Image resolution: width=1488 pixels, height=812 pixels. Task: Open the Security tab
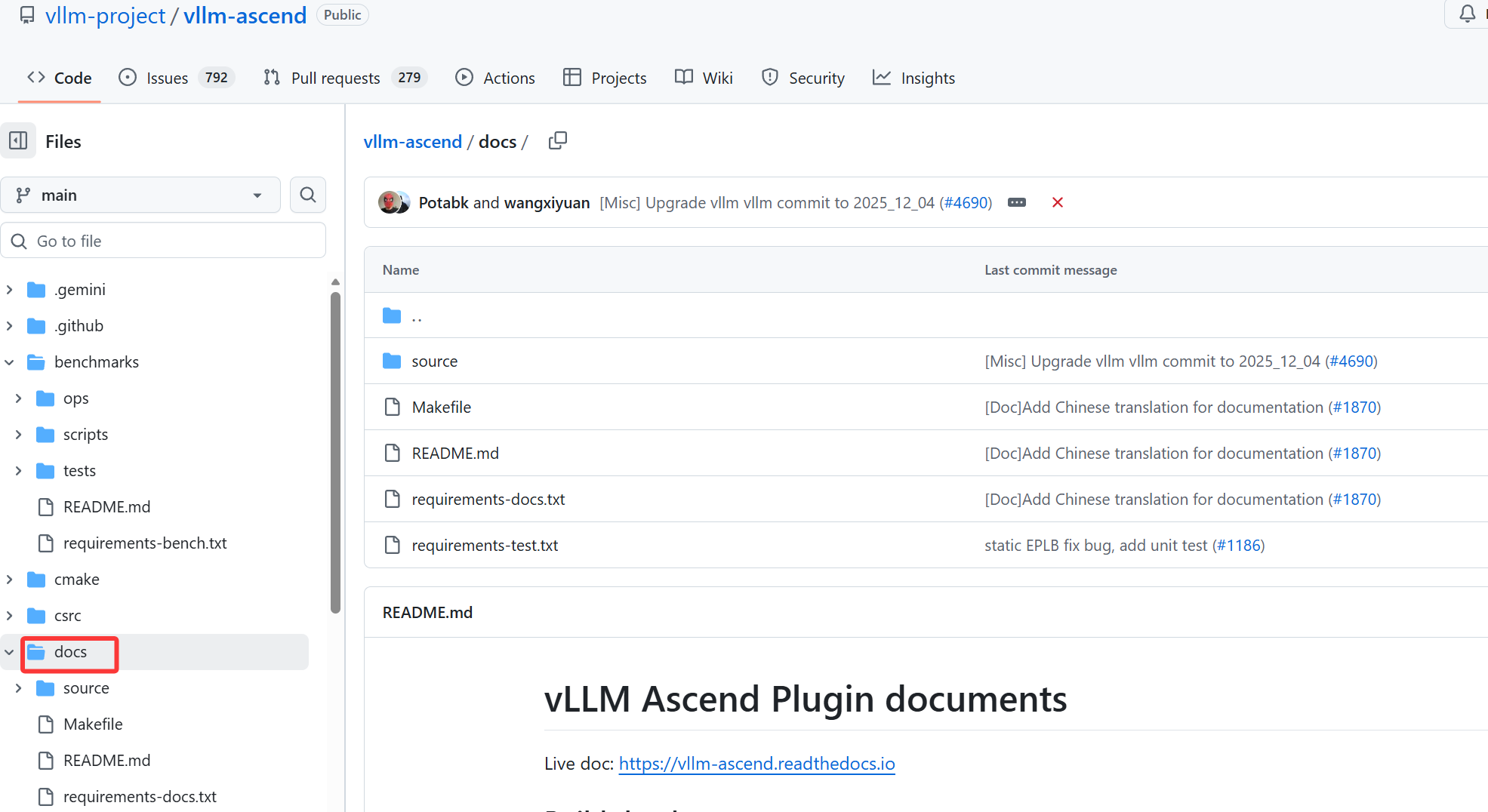(803, 78)
